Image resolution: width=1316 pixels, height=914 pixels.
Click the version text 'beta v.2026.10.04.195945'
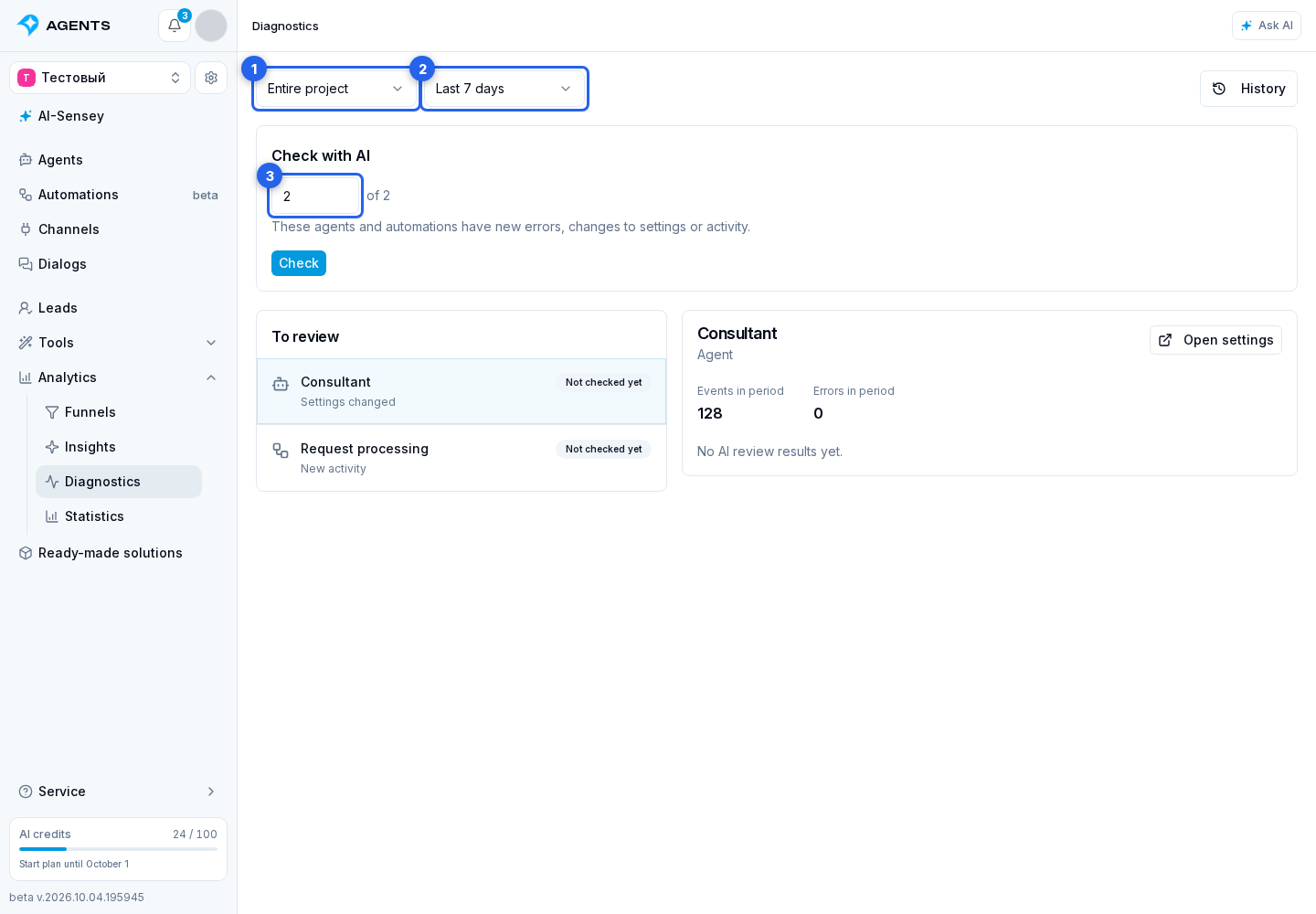point(77,898)
